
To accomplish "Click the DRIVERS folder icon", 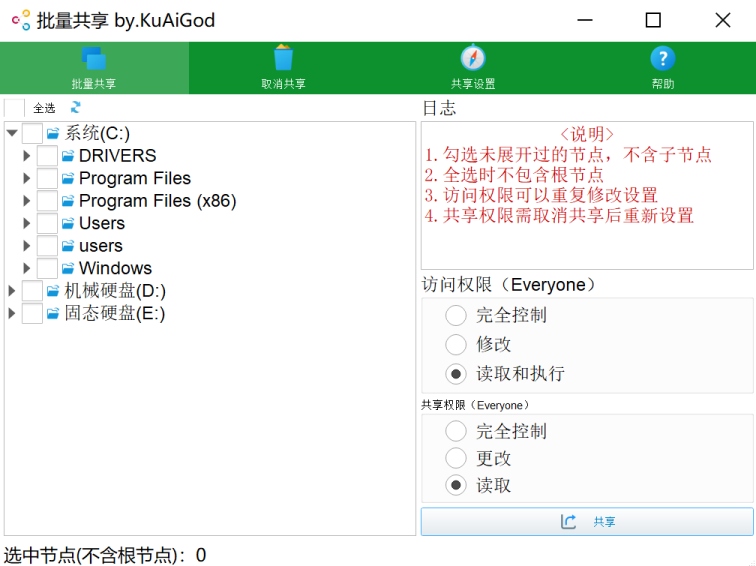I will (68, 156).
